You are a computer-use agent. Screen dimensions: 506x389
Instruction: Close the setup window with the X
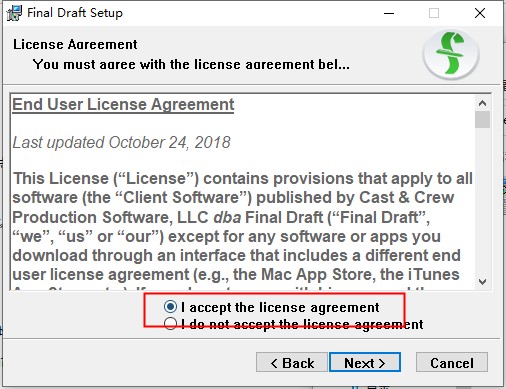pyautogui.click(x=480, y=13)
